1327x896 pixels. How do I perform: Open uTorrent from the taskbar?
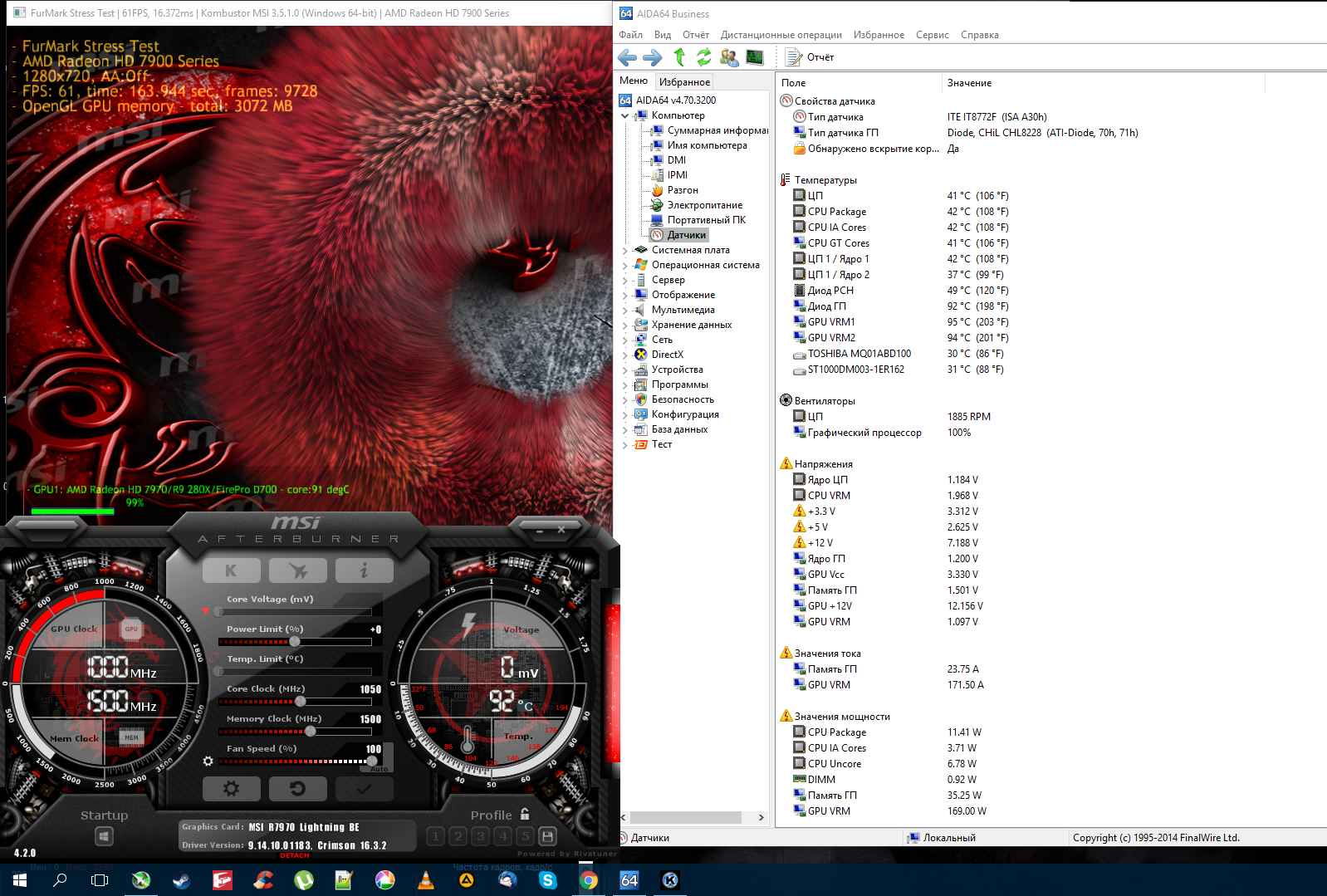pyautogui.click(x=303, y=880)
